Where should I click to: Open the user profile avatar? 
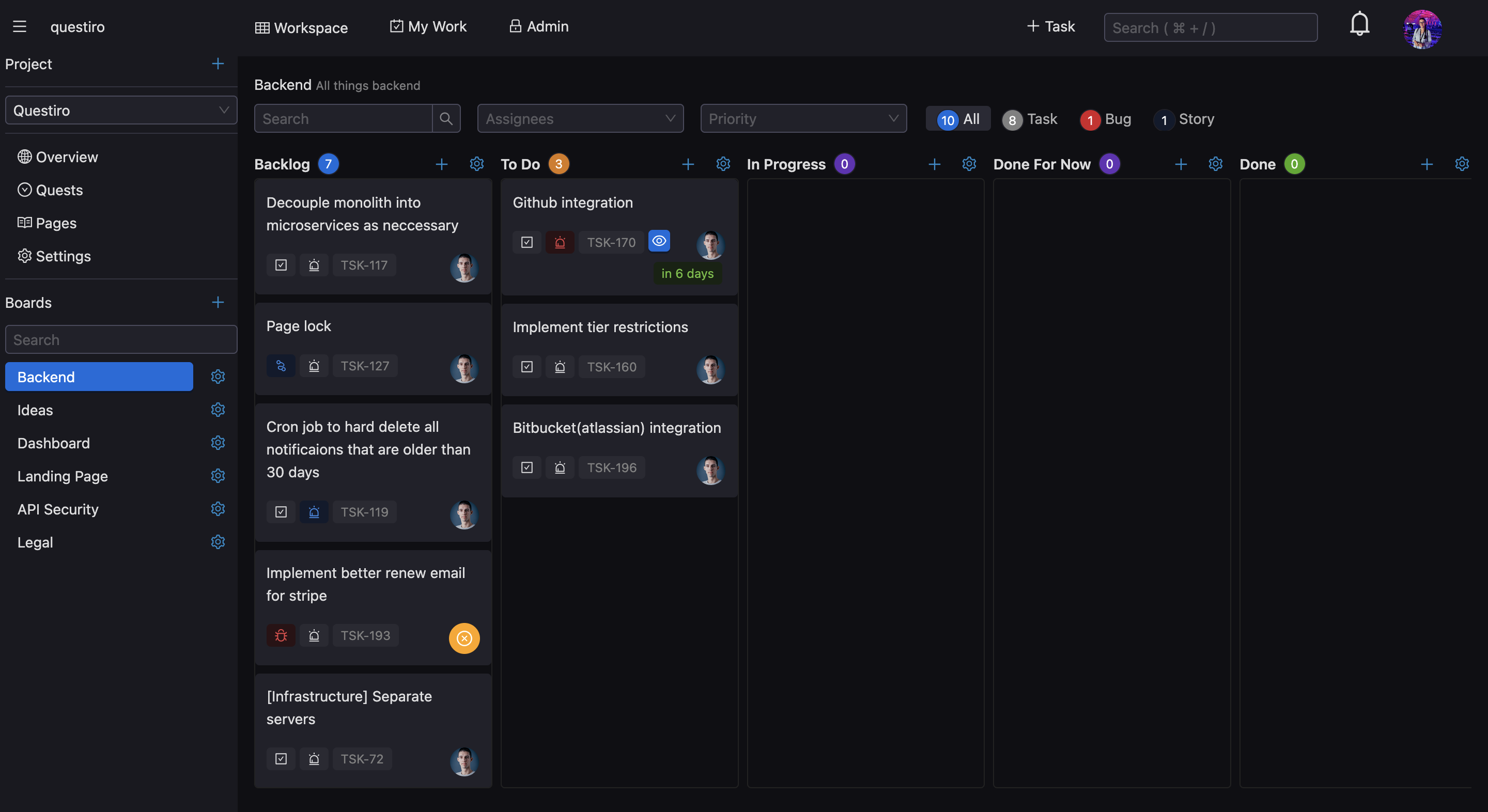[x=1422, y=29]
